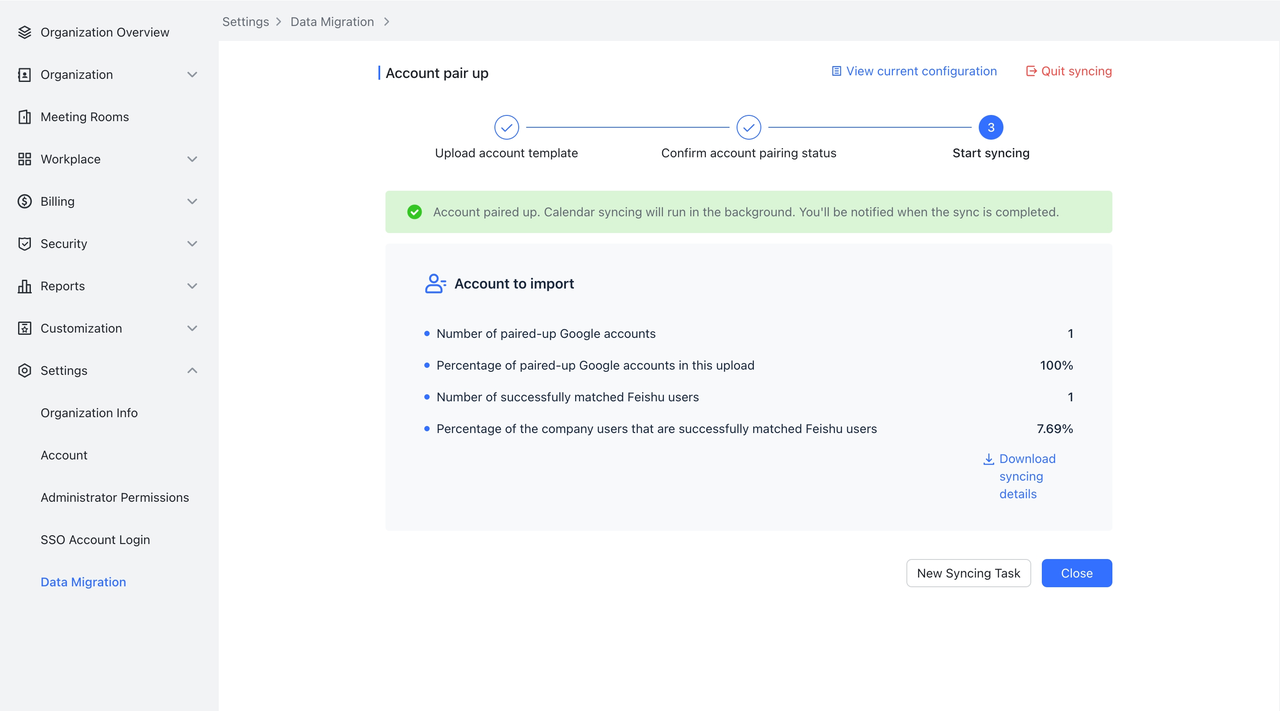The width and height of the screenshot is (1280, 711).
Task: Select Organization Info in Settings
Action: tap(89, 413)
